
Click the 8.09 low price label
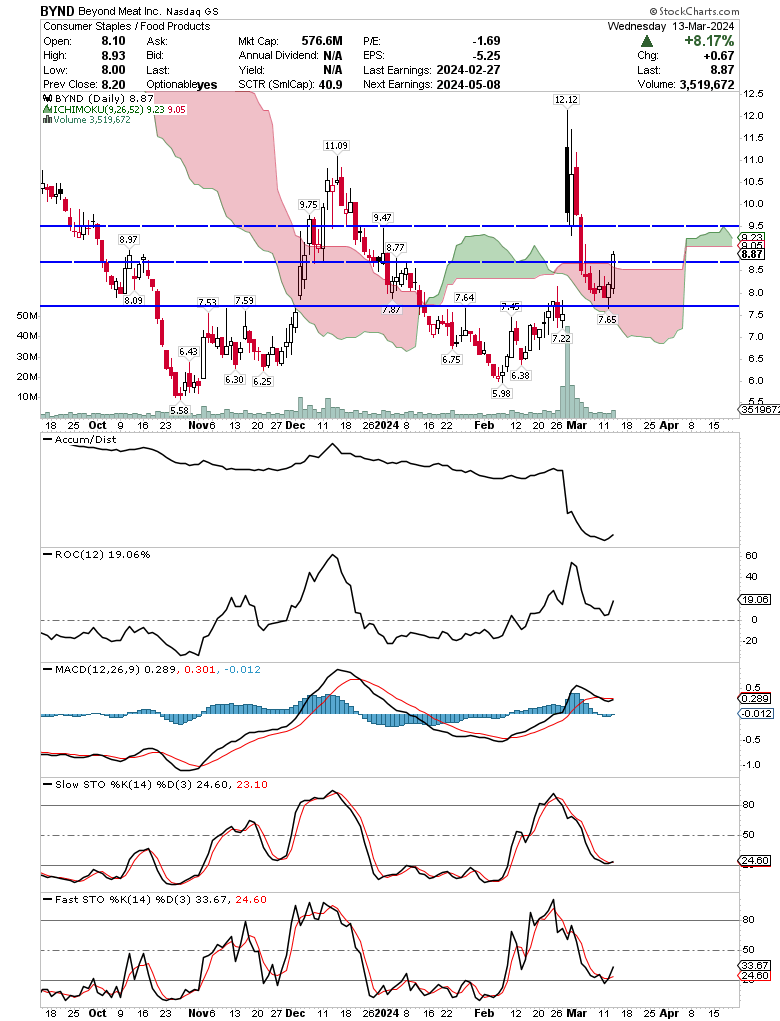[x=133, y=300]
